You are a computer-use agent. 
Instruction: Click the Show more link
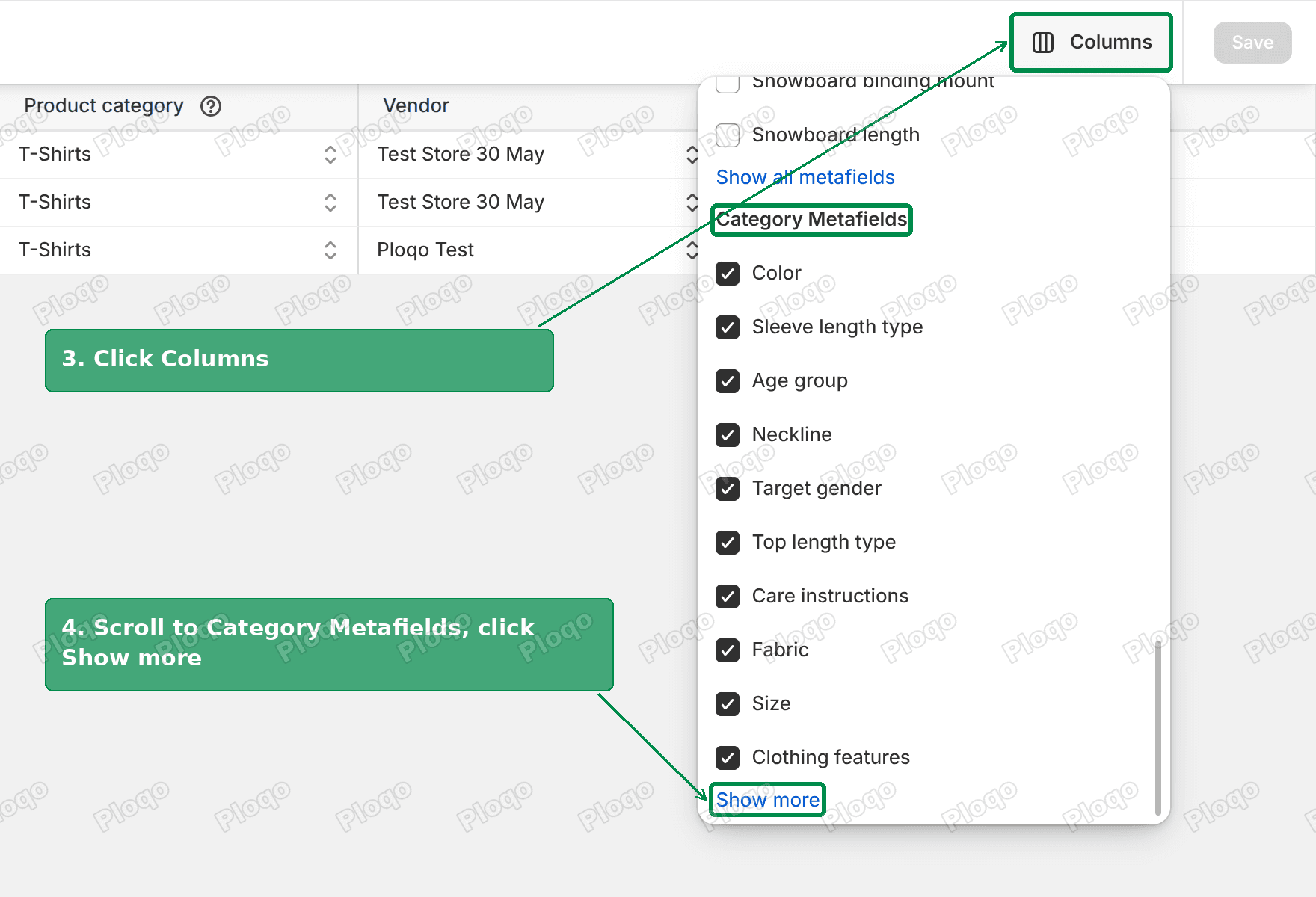(x=768, y=800)
